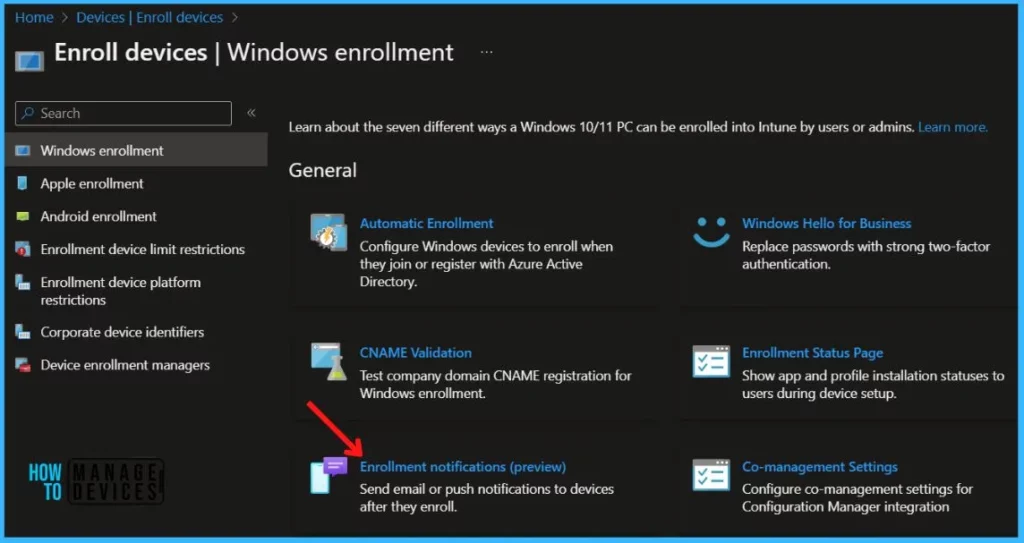
Task: Open the Enrollment Status Page link
Action: 812,352
